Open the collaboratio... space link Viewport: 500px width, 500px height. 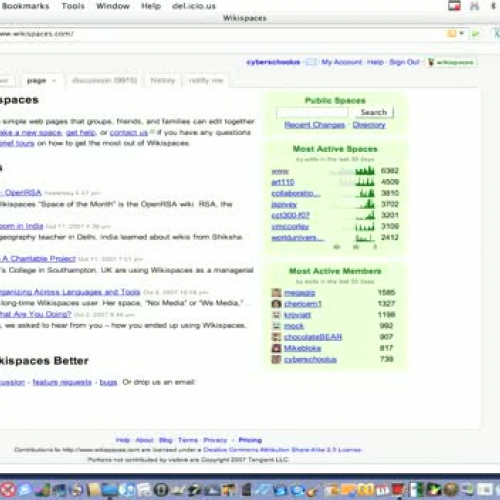click(296, 193)
